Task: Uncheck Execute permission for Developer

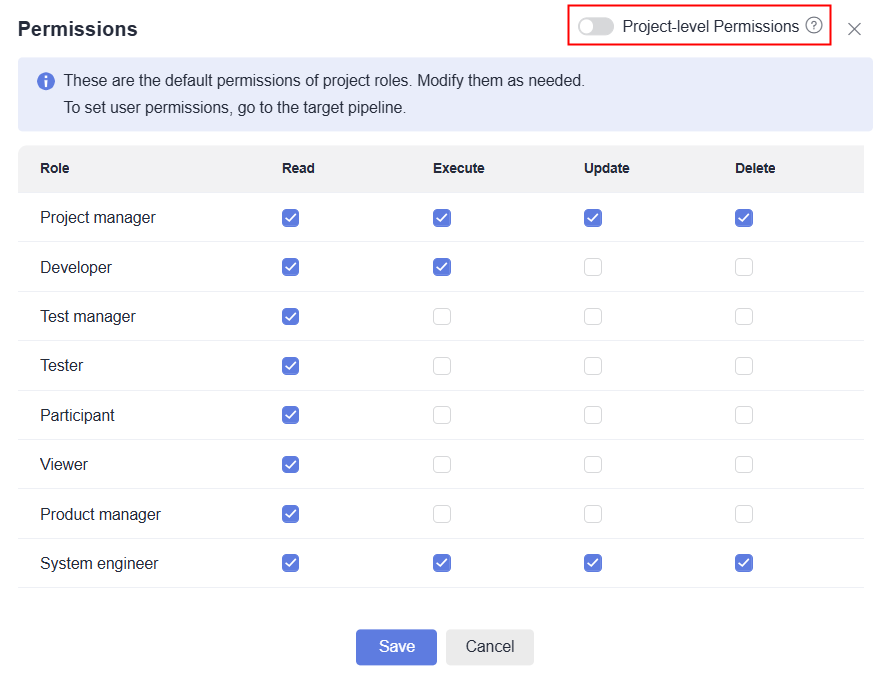Action: 442,267
